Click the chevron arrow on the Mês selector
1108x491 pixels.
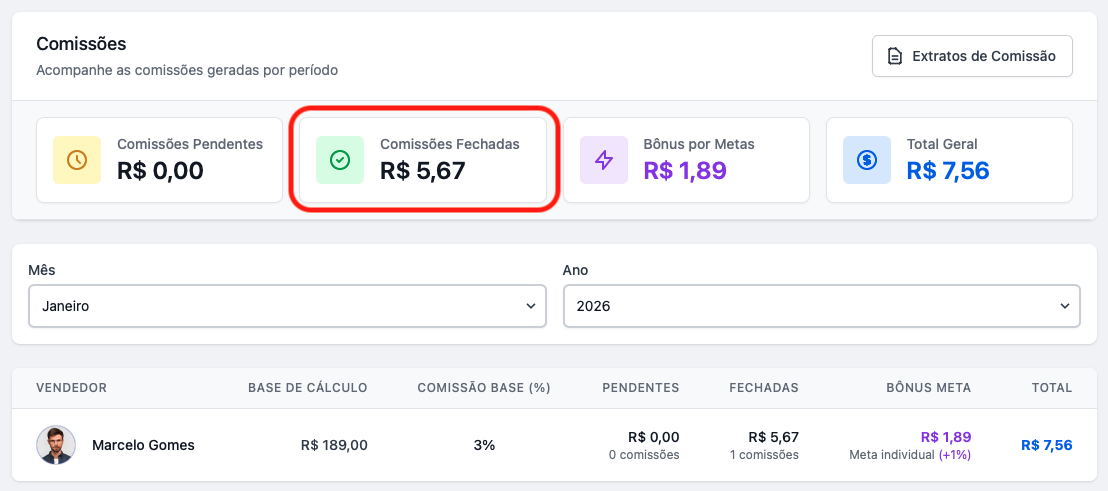click(531, 306)
